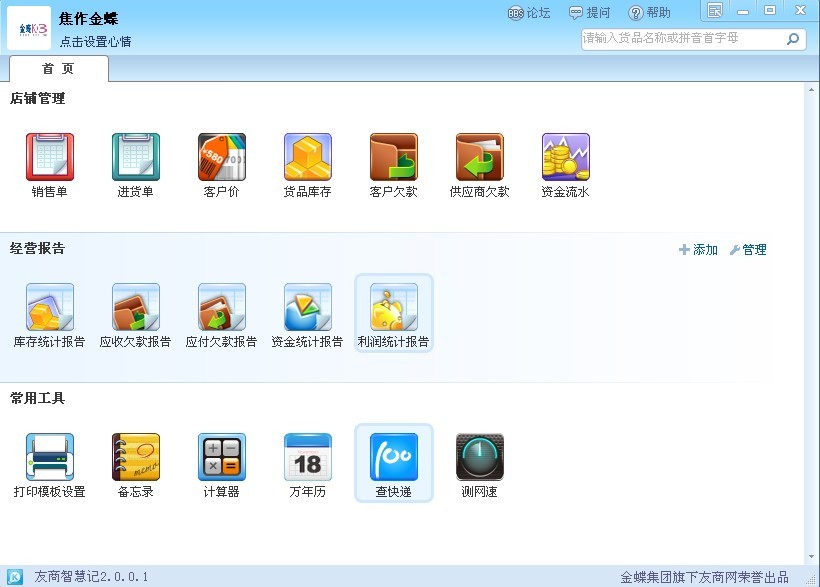This screenshot has width=820, height=587.
Task: Open the 销售单 sales order icon
Action: click(x=50, y=158)
